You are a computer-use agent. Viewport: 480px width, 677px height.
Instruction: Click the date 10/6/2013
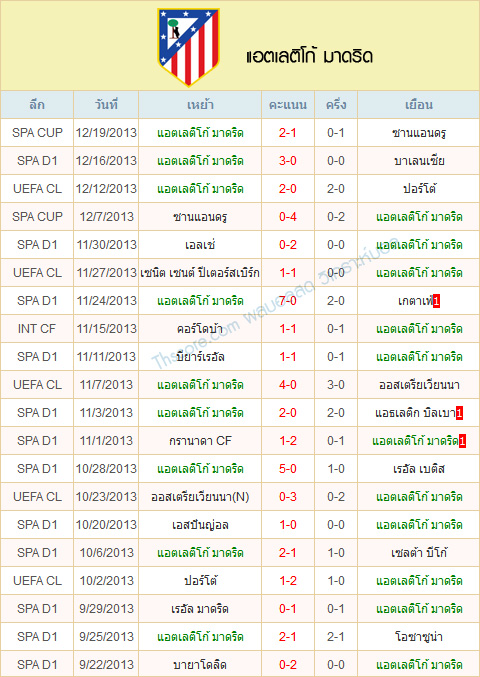coord(106,553)
